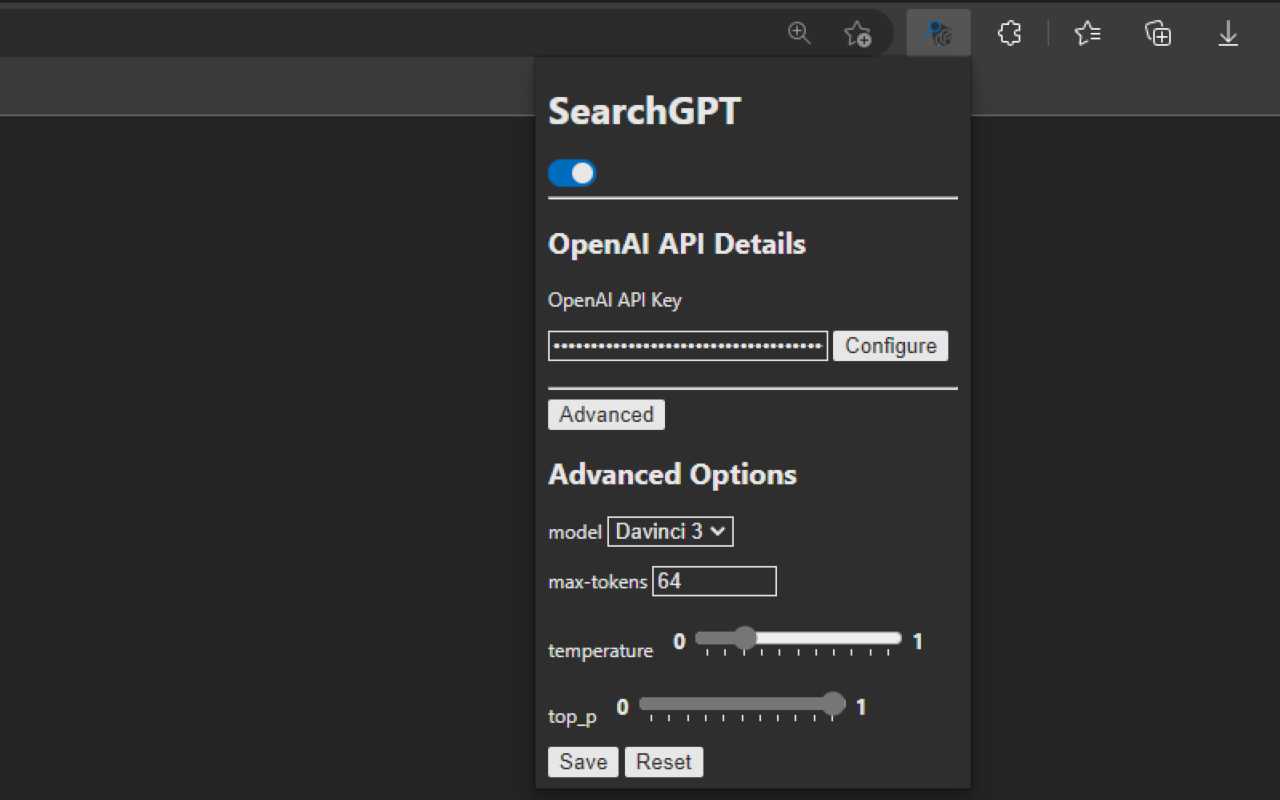Click the Save button
The height and width of the screenshot is (800, 1280).
coord(583,762)
